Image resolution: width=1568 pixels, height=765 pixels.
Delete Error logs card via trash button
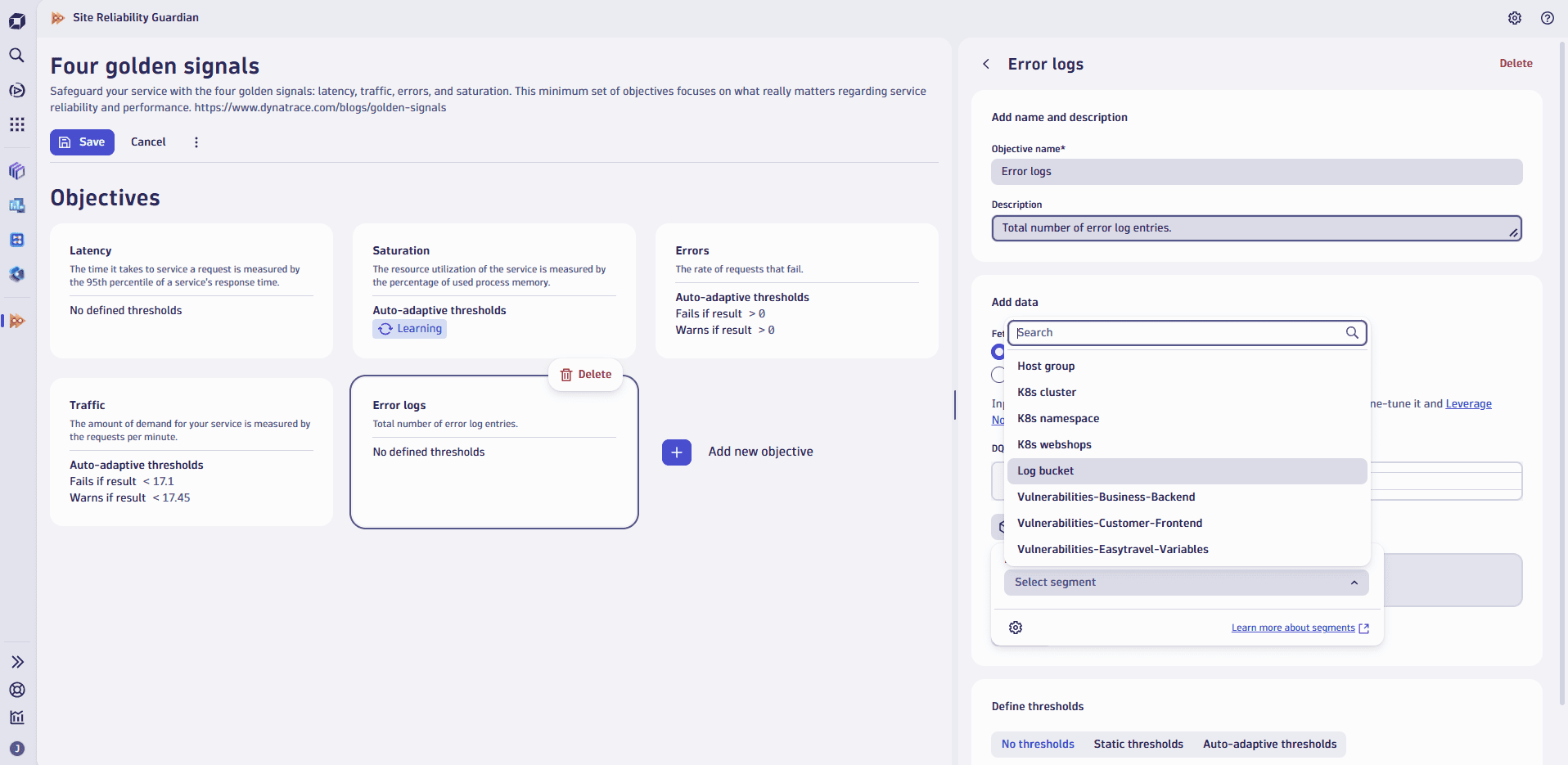pyautogui.click(x=586, y=375)
